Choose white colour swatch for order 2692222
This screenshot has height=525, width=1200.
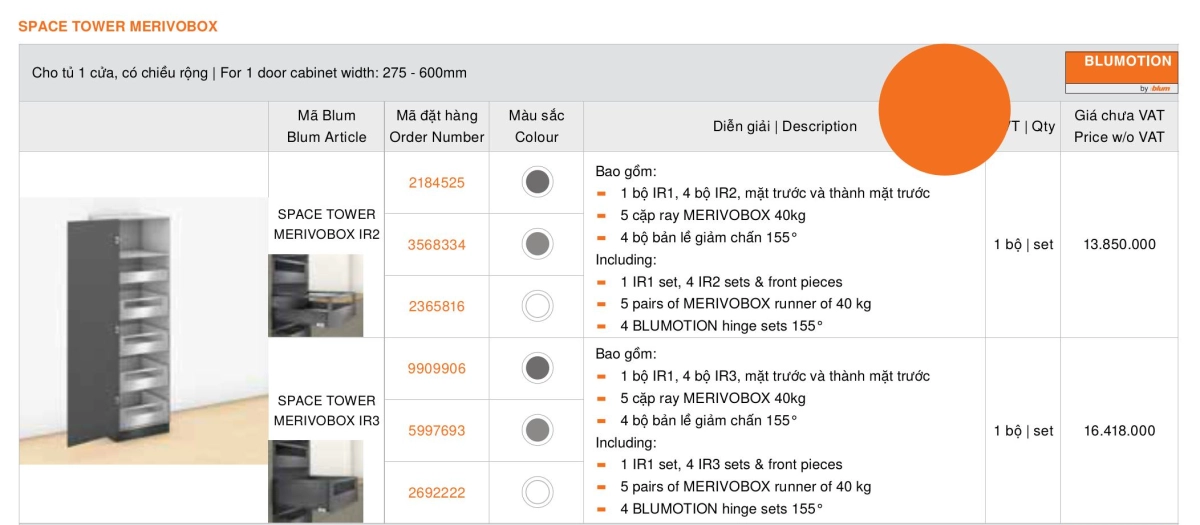(537, 492)
